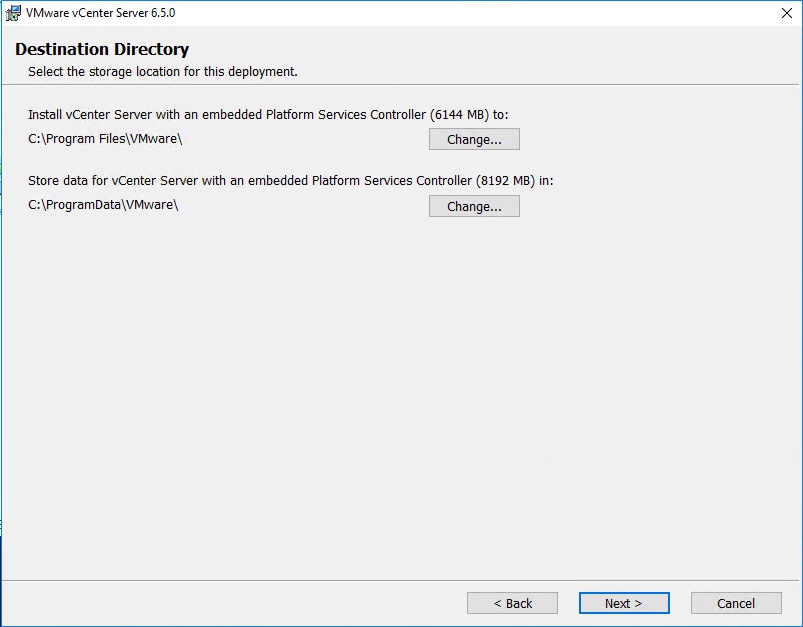Change the ProgramData storage directory
Screen dimensions: 803x627
click(x=474, y=206)
